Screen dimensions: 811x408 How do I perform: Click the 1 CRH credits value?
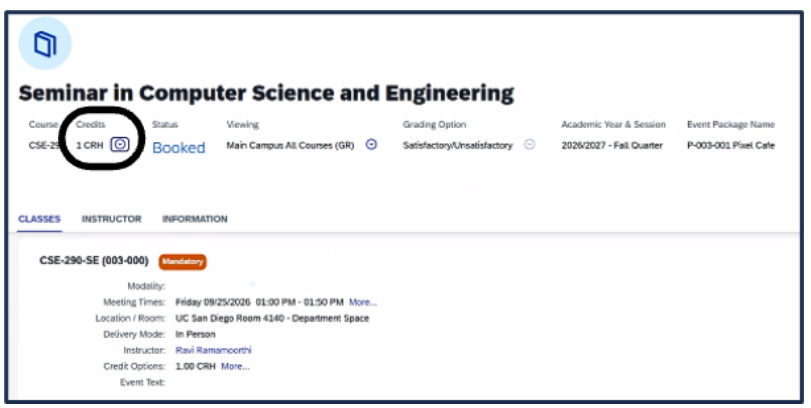point(89,145)
